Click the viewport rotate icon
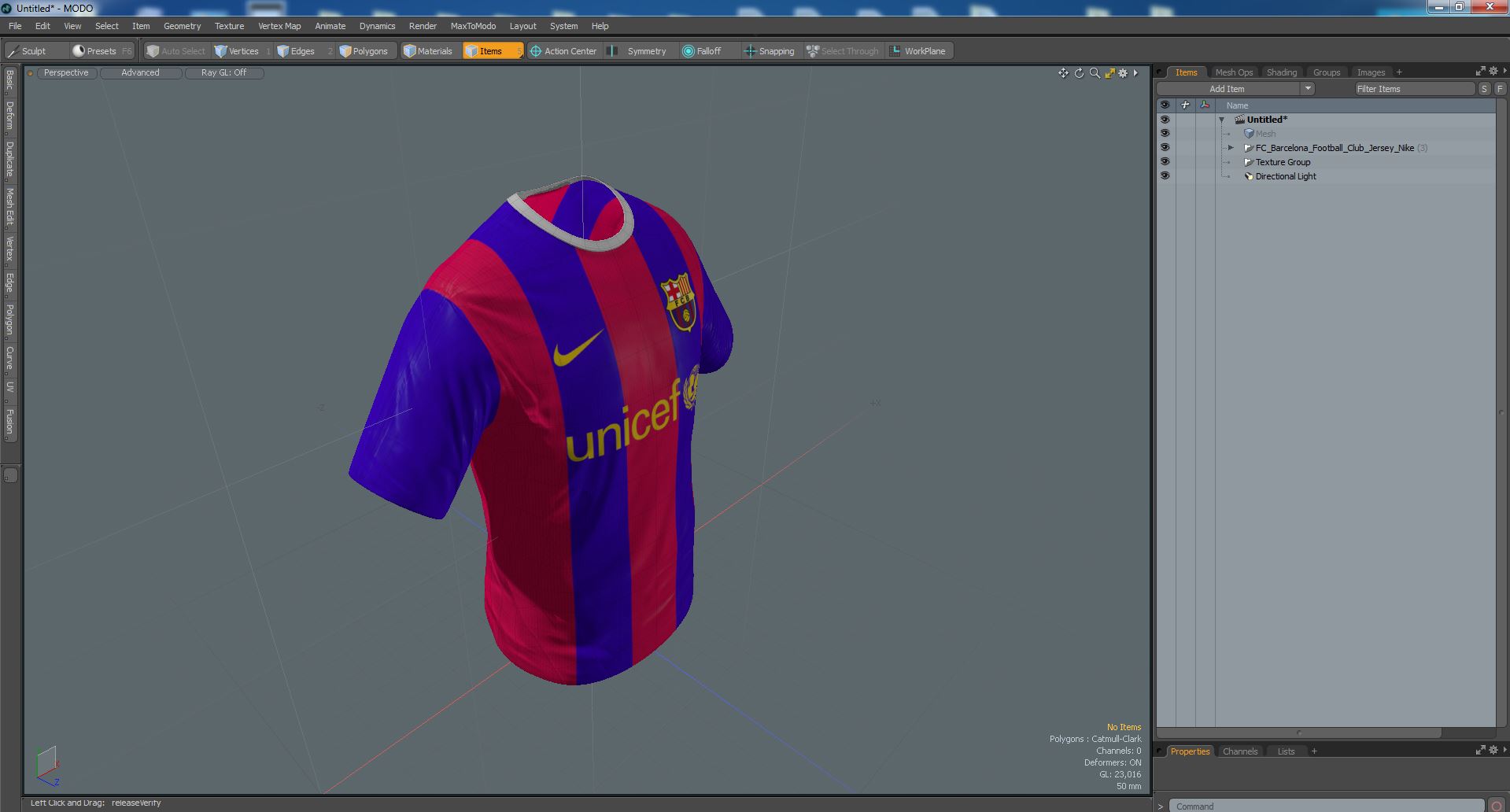 pos(1079,73)
